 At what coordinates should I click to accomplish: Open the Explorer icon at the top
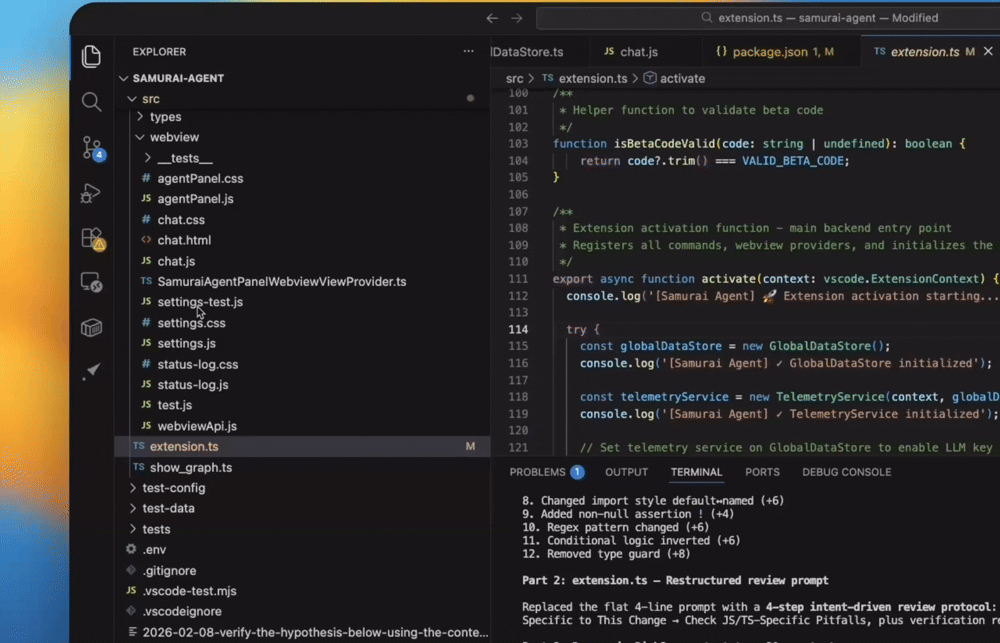(x=91, y=57)
